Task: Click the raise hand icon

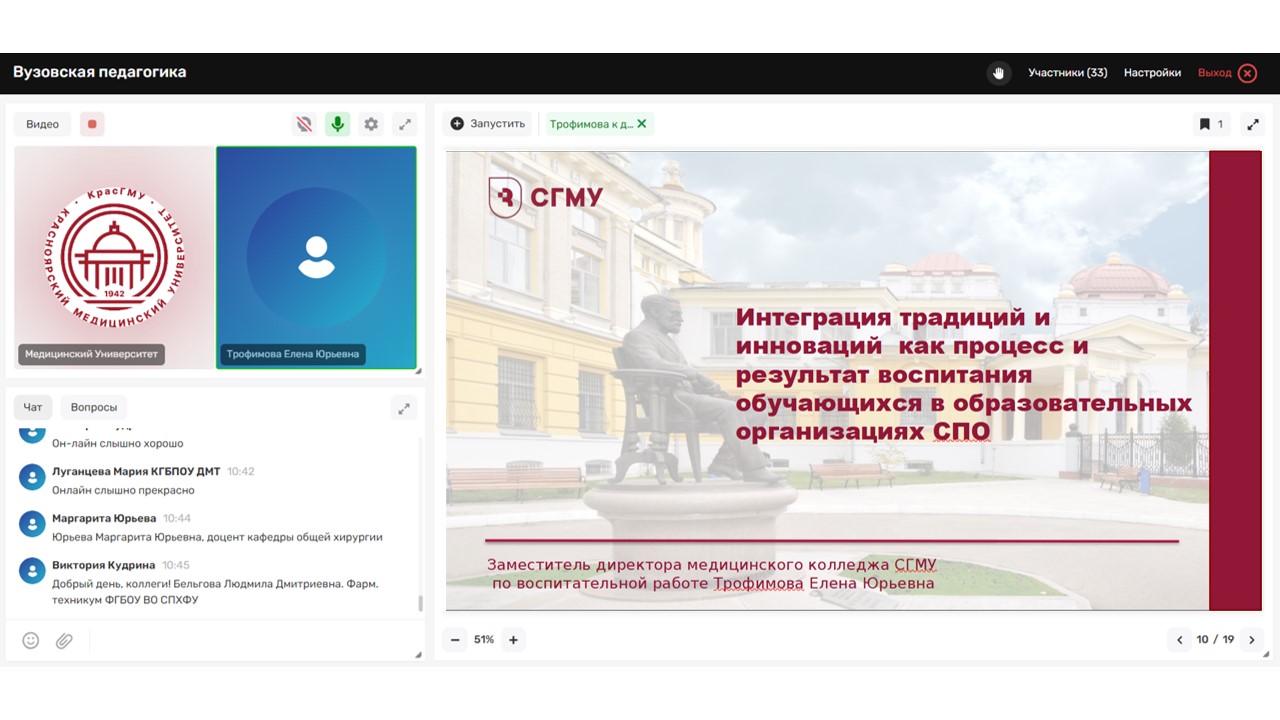Action: (x=998, y=73)
